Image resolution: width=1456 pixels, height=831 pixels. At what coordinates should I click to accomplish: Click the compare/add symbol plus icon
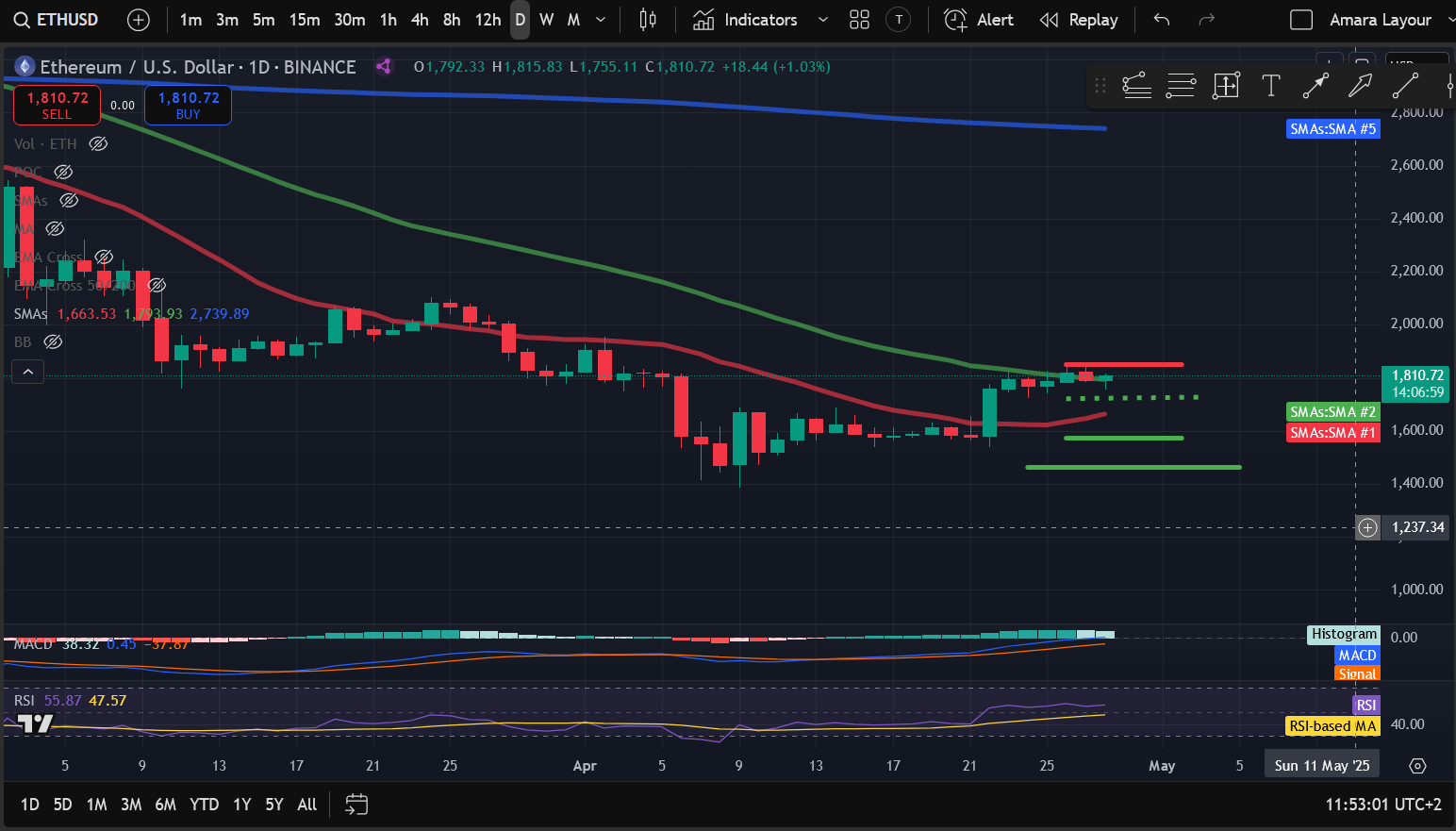pos(138,20)
